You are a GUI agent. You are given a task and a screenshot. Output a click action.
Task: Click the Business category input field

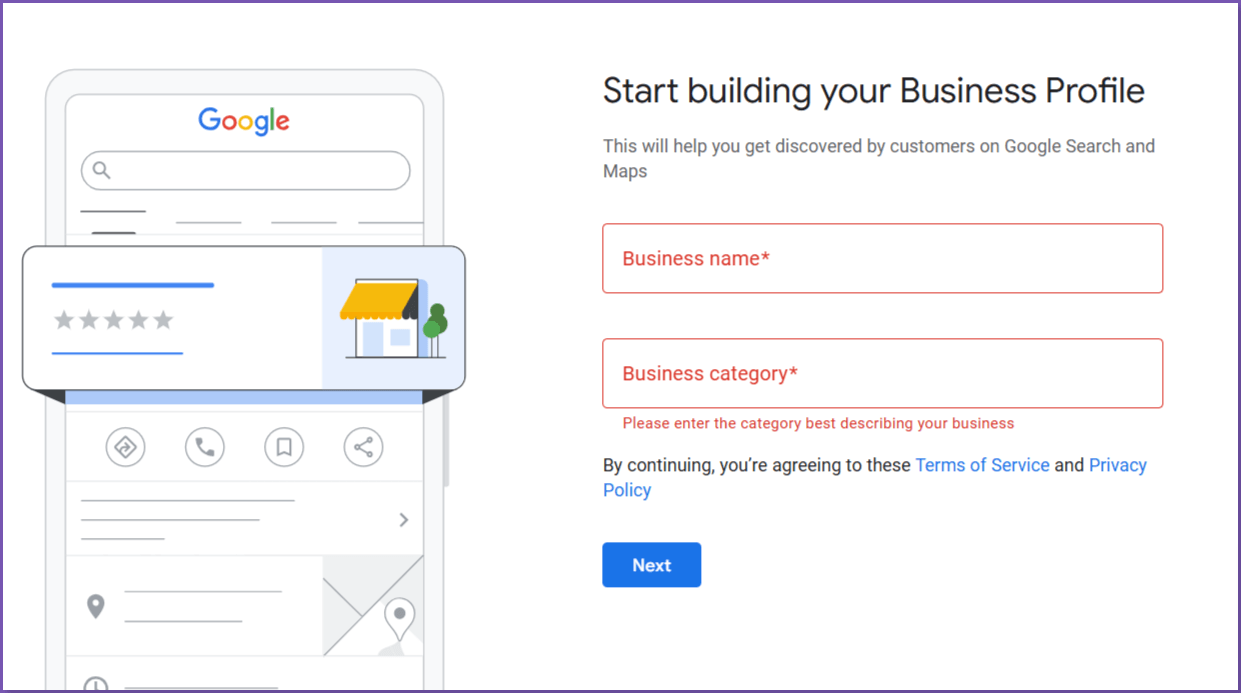coord(882,373)
